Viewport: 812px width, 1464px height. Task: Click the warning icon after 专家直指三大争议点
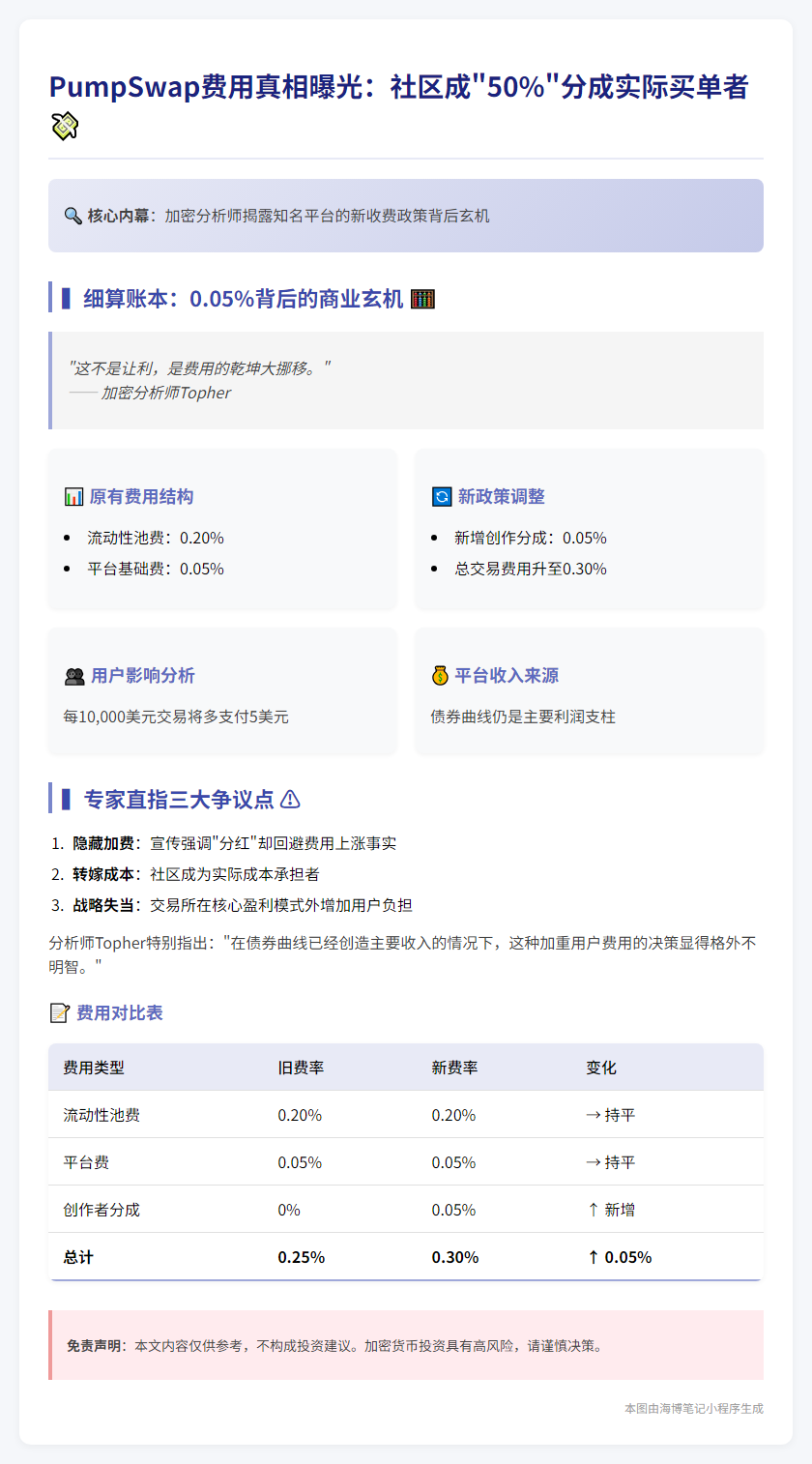[290, 800]
